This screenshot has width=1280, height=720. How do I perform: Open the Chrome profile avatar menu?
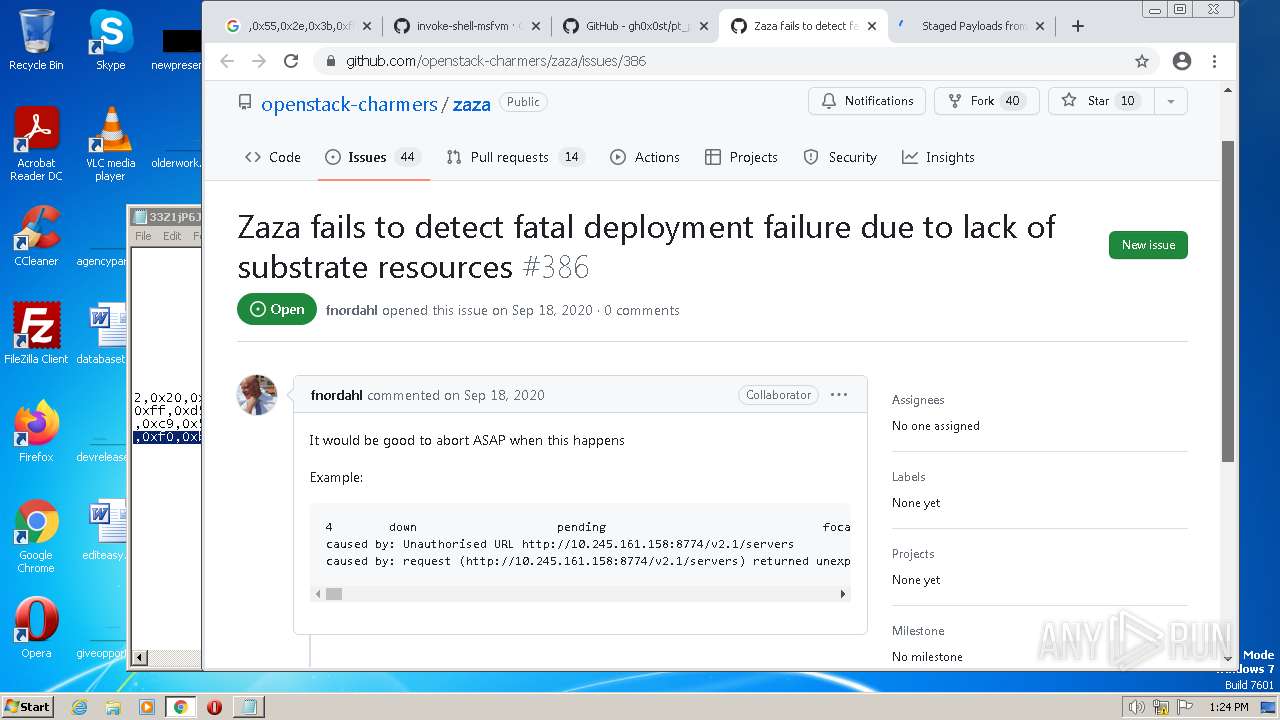(1182, 61)
